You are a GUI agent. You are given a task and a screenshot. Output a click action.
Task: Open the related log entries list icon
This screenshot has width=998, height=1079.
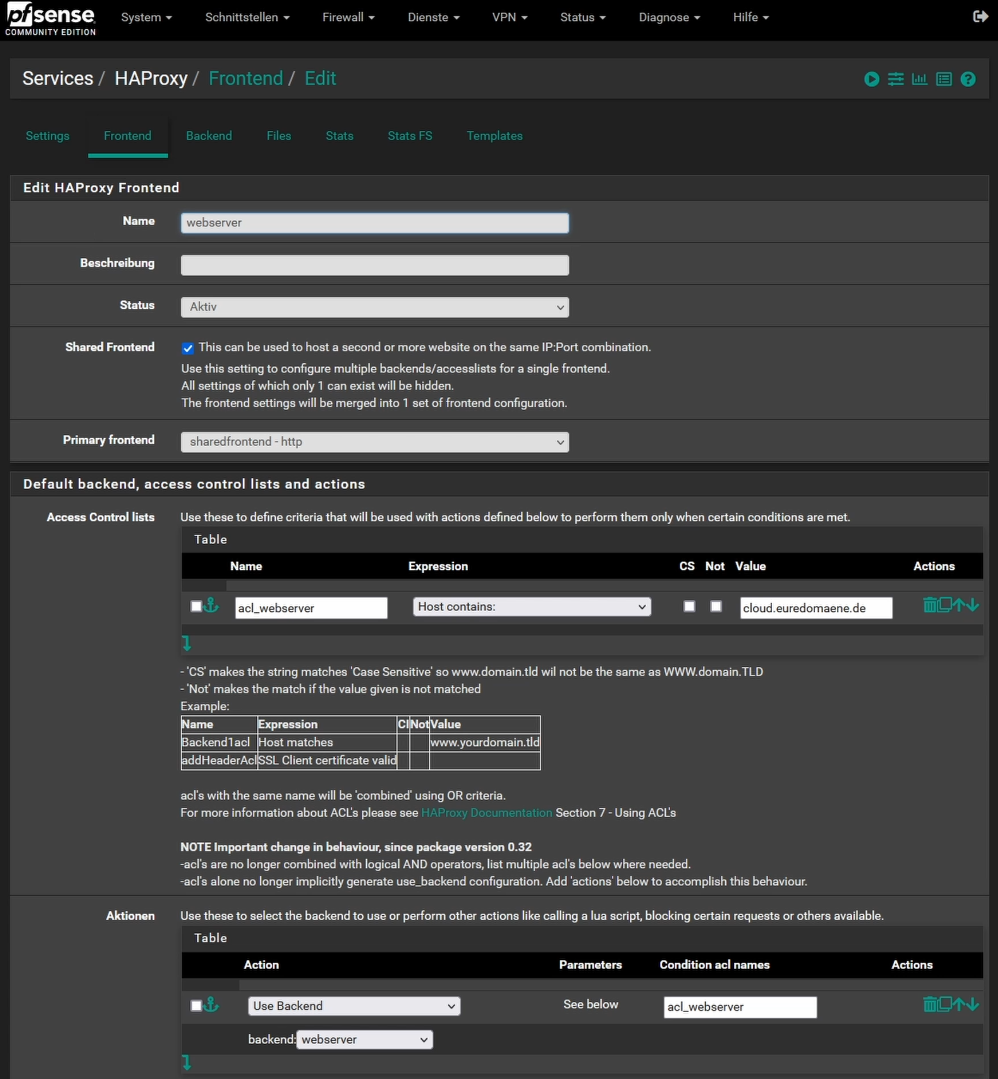point(944,79)
